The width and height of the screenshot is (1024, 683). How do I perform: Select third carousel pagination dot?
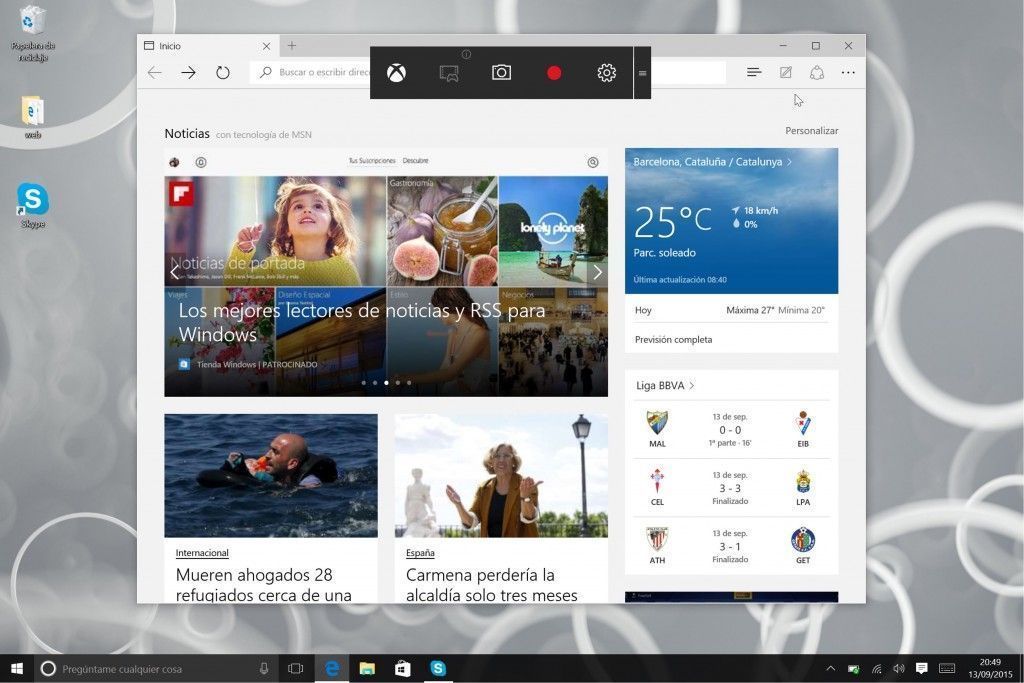click(x=386, y=383)
